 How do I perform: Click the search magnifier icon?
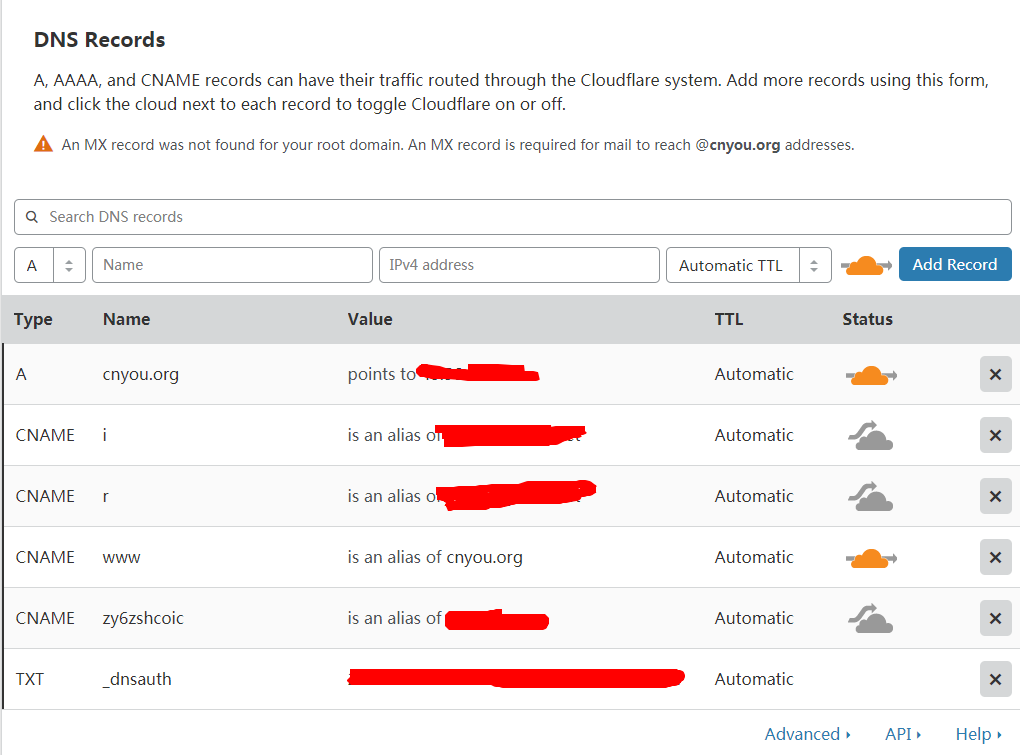pos(31,217)
